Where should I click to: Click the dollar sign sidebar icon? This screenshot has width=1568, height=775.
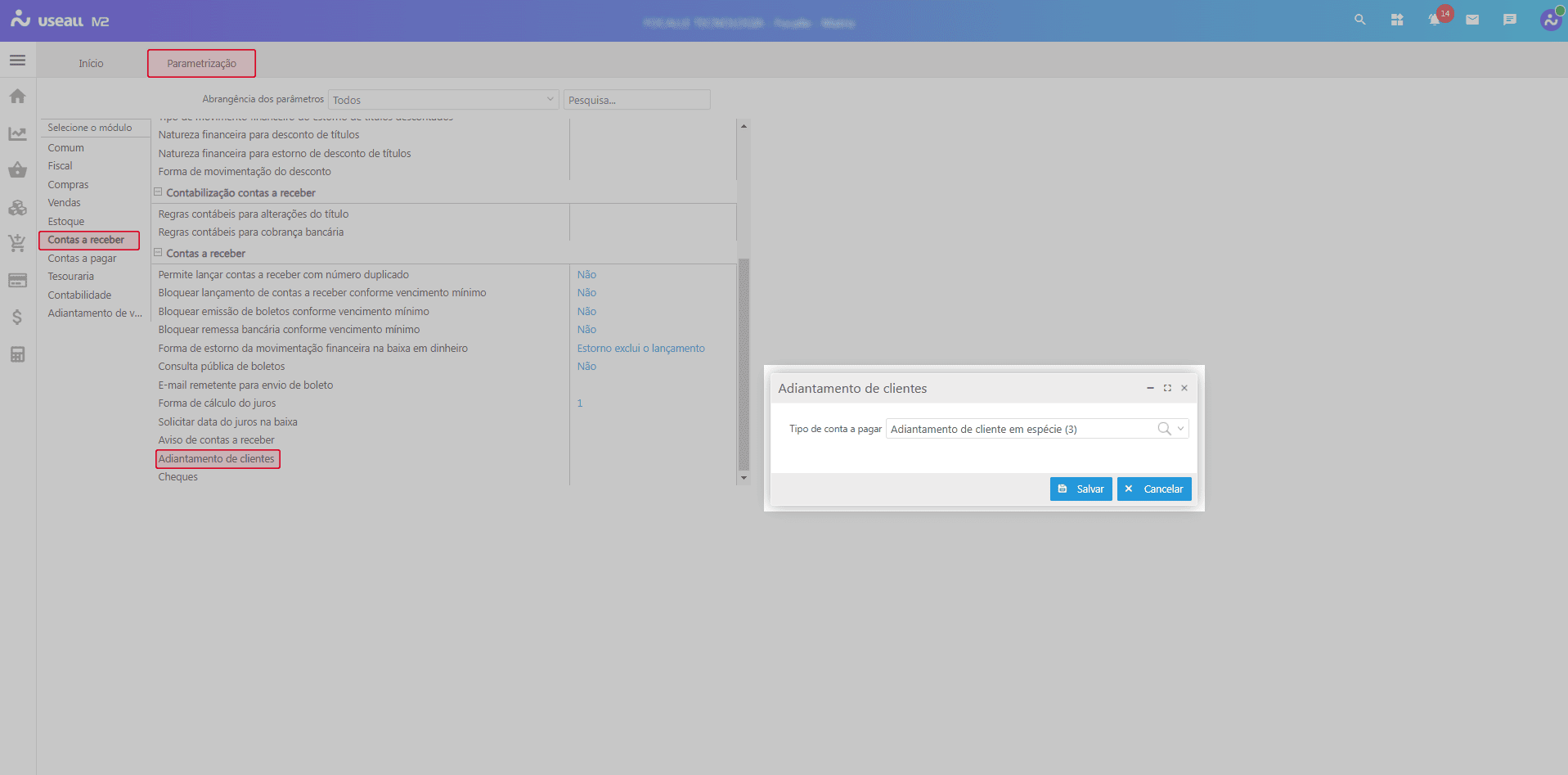pyautogui.click(x=17, y=318)
